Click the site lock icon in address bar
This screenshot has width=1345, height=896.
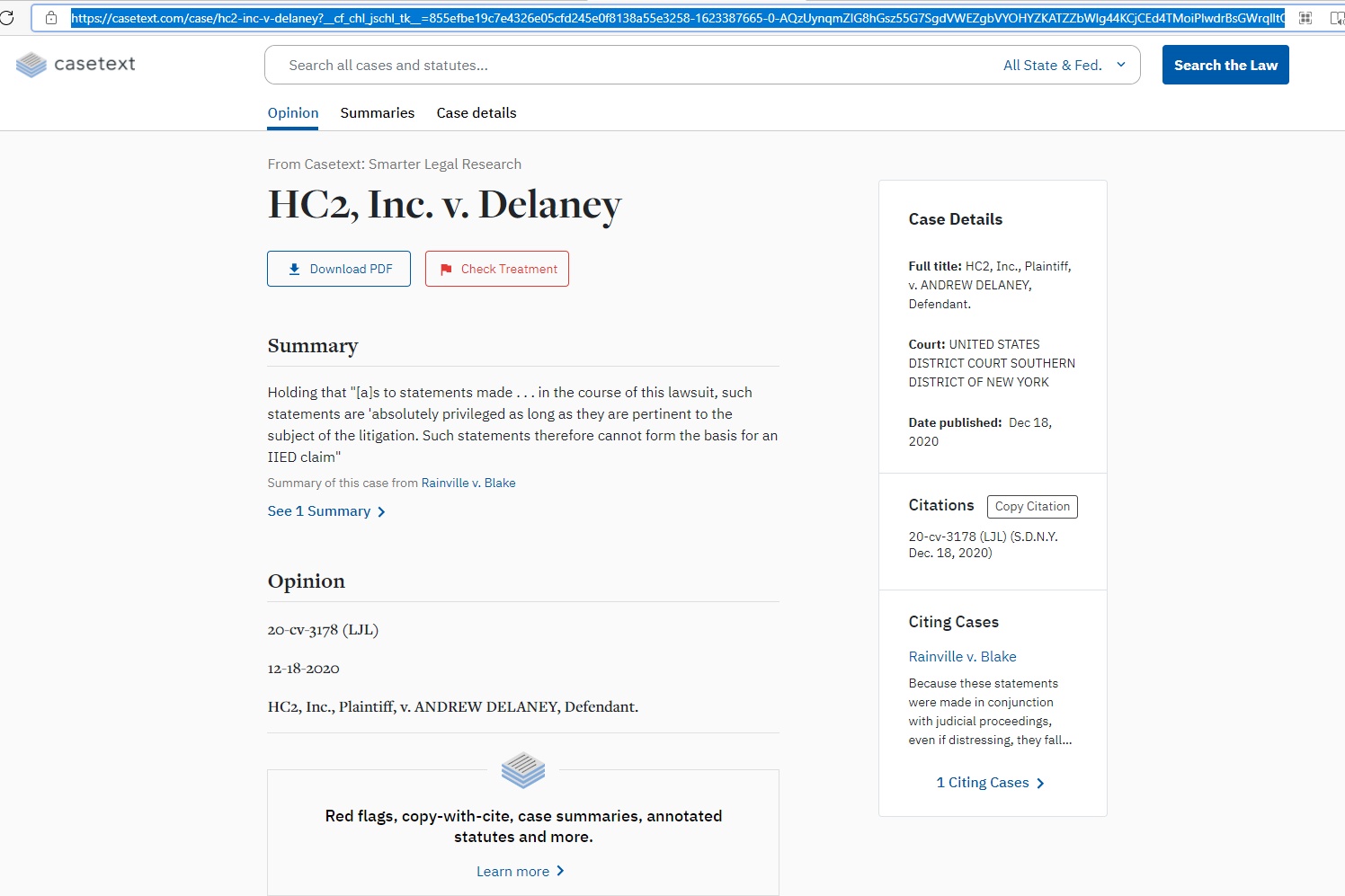51,18
